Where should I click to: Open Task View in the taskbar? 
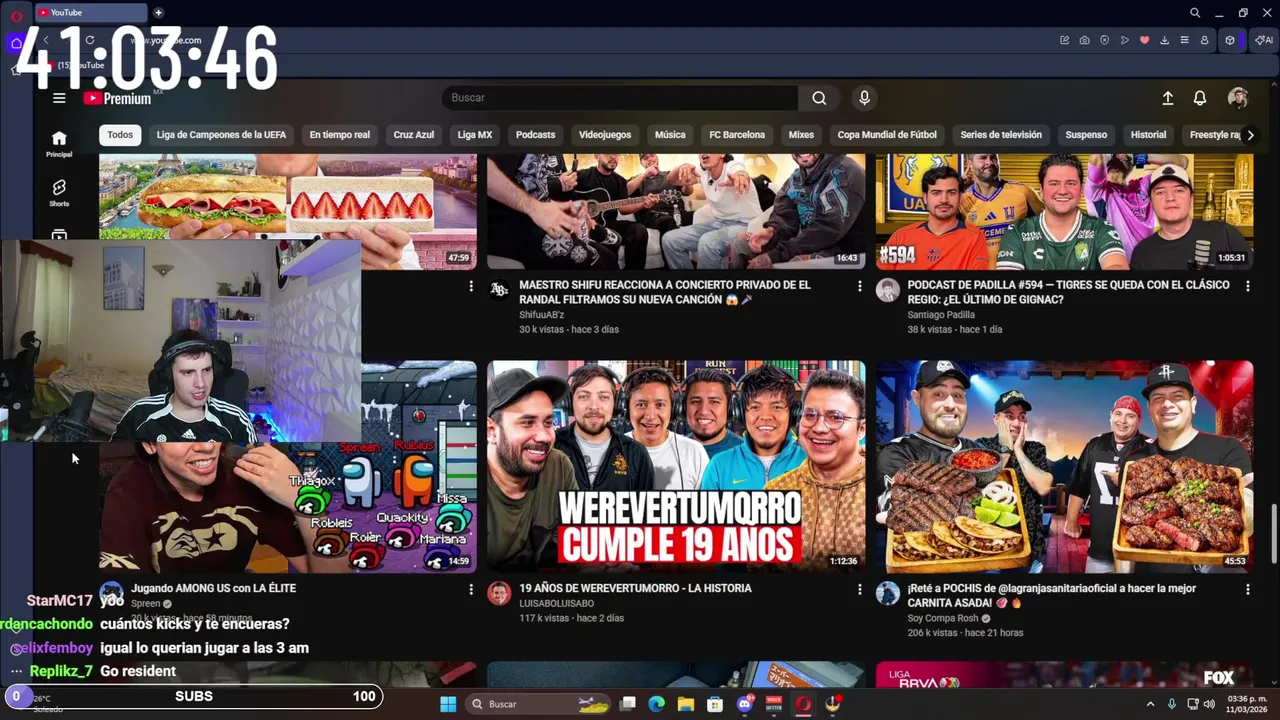click(x=627, y=704)
